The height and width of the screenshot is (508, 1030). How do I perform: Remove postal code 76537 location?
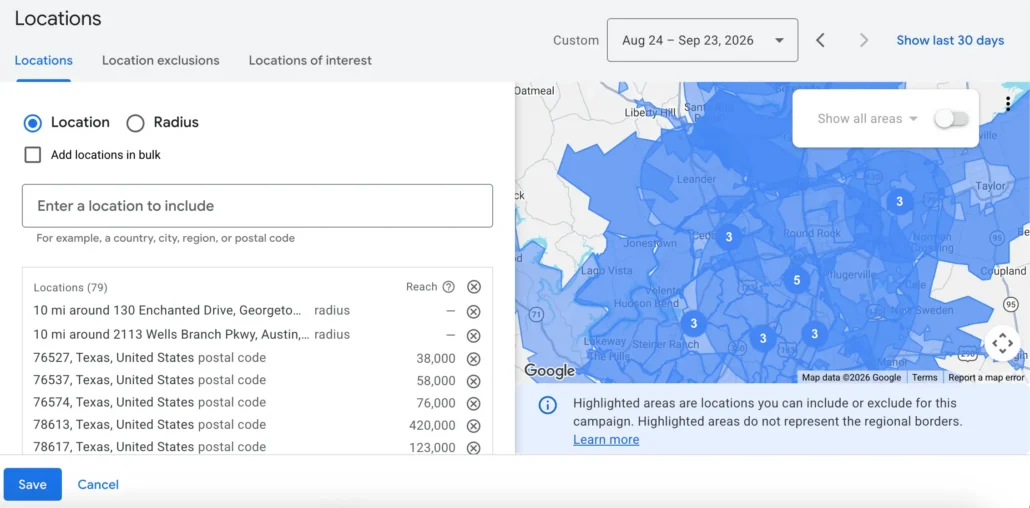pos(473,381)
